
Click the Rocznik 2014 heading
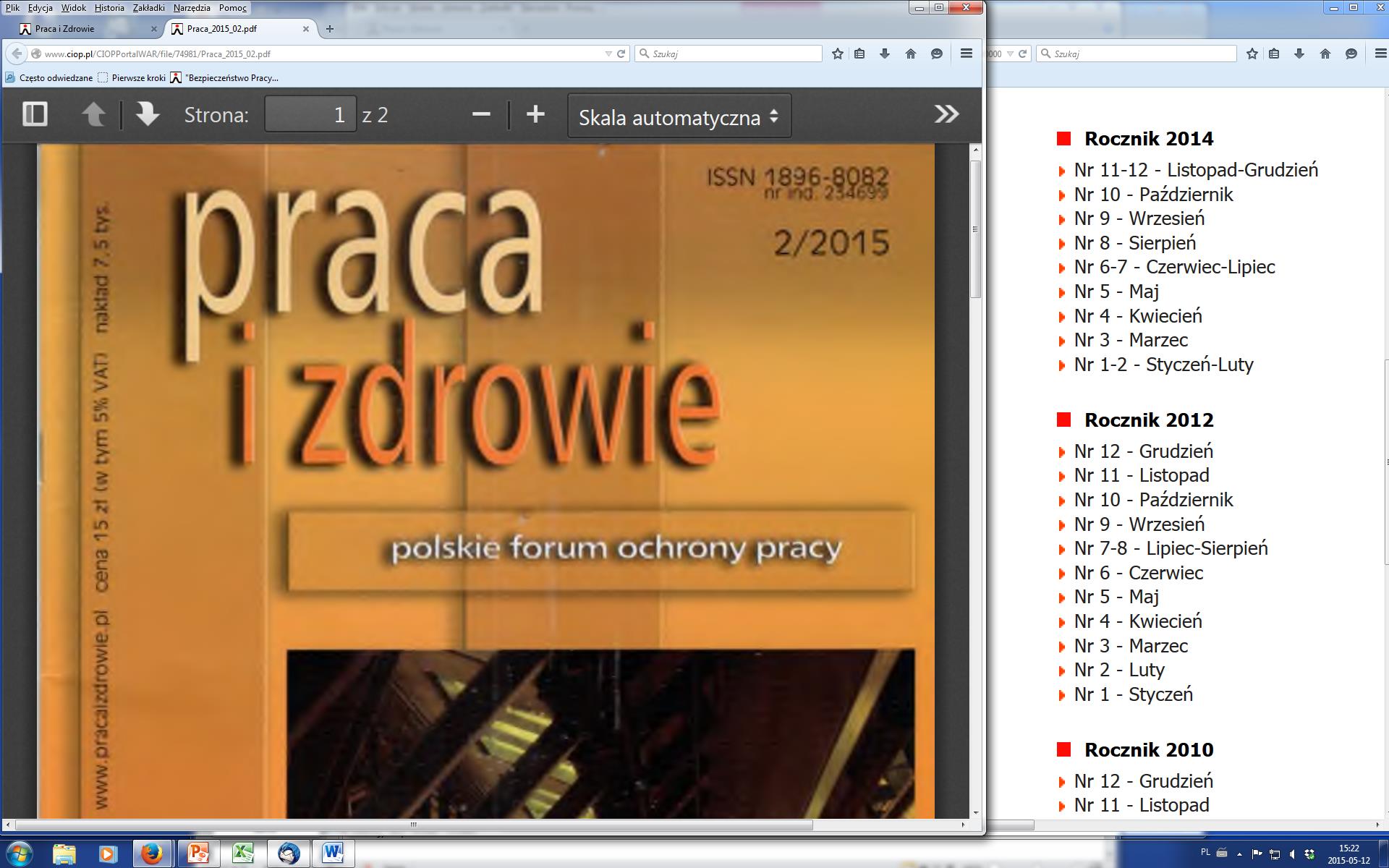coord(1149,138)
